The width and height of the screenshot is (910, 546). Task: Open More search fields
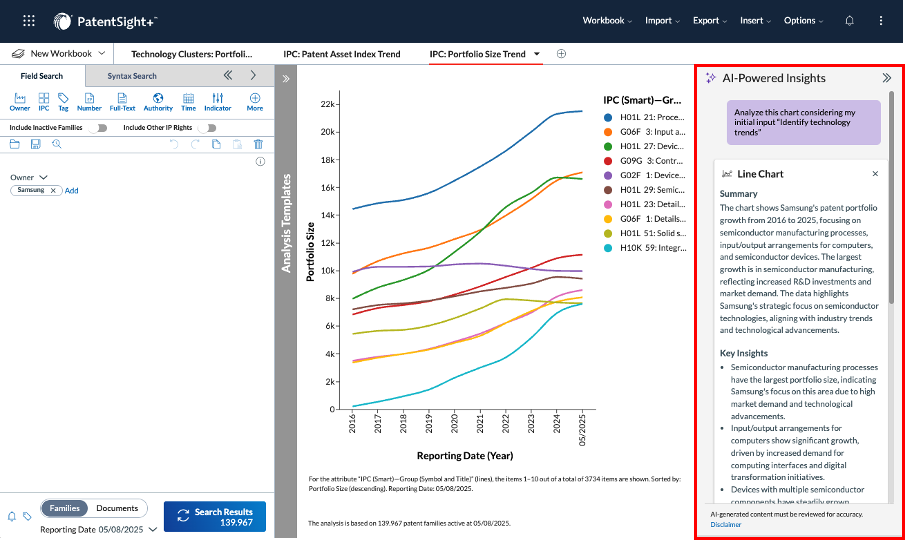(x=255, y=102)
